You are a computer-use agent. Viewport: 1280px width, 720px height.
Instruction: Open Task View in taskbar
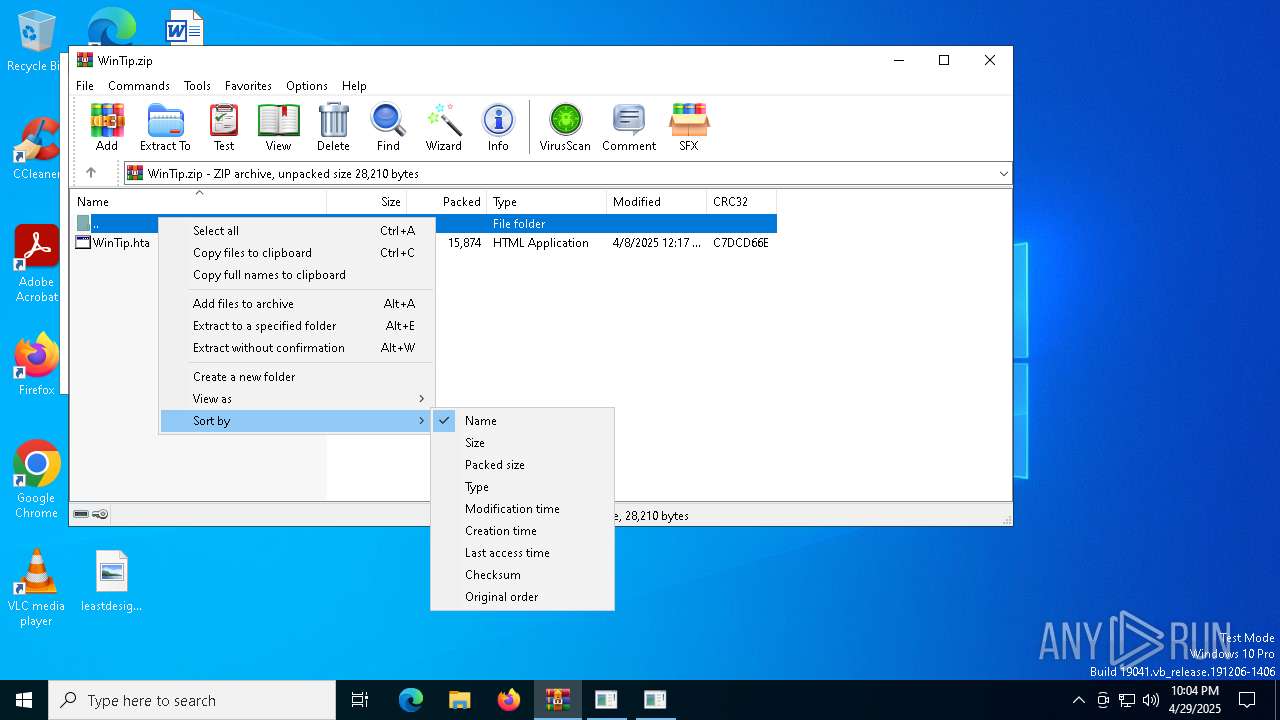coord(360,700)
